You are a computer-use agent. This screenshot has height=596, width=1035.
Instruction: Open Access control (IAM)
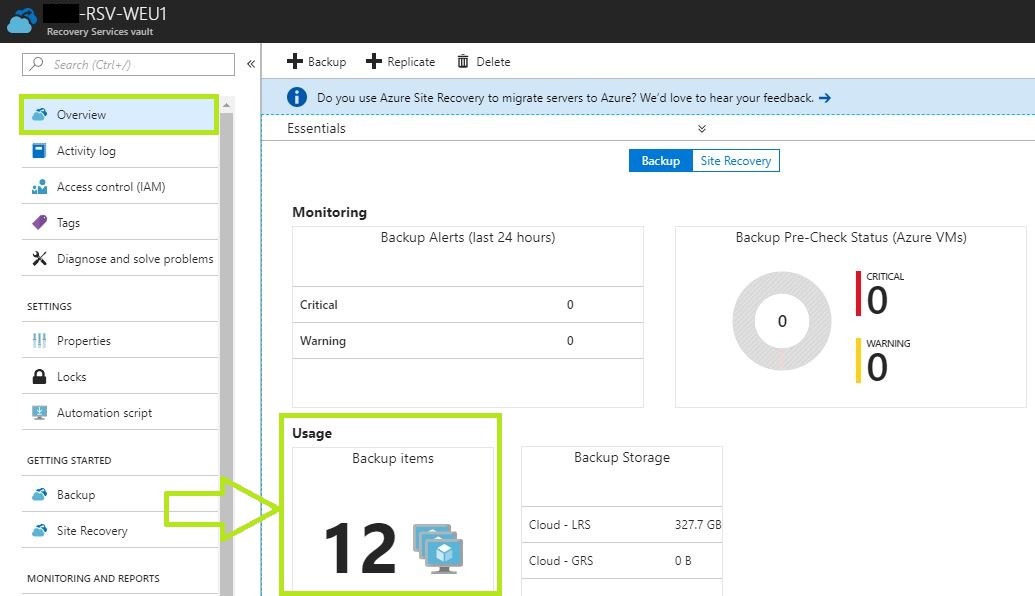[119, 187]
